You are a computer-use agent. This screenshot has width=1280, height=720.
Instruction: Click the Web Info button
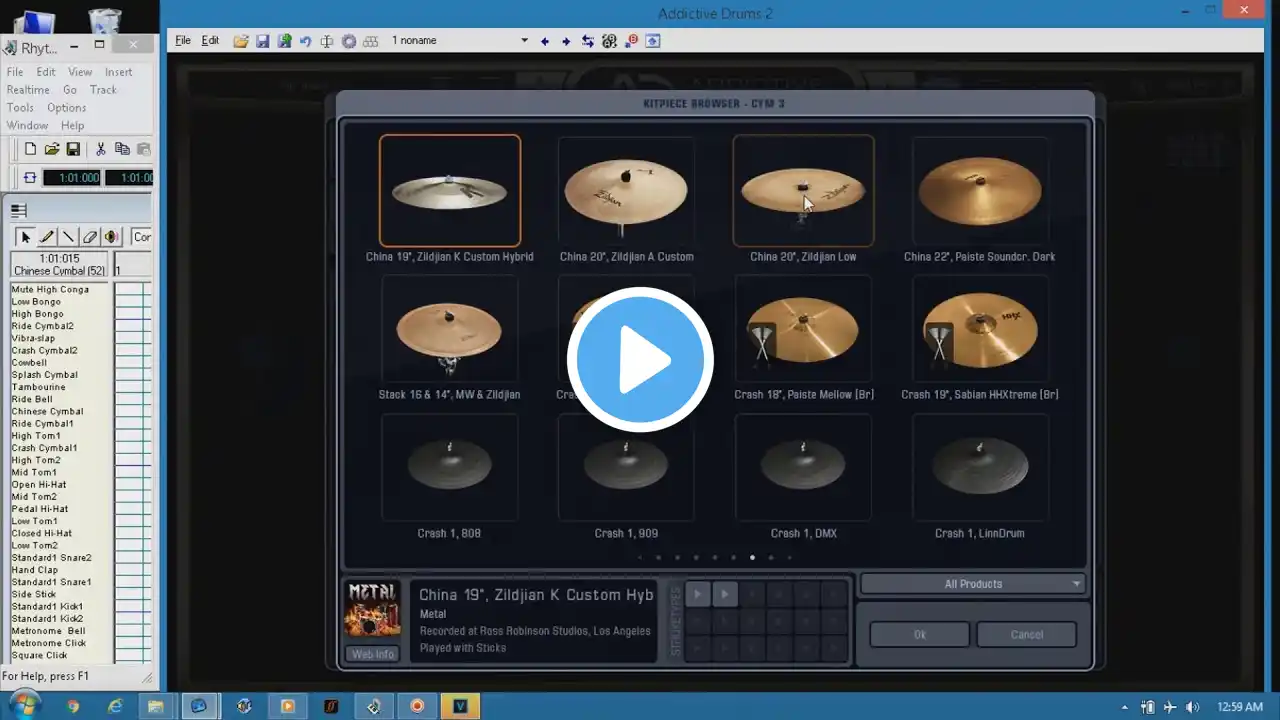(372, 654)
